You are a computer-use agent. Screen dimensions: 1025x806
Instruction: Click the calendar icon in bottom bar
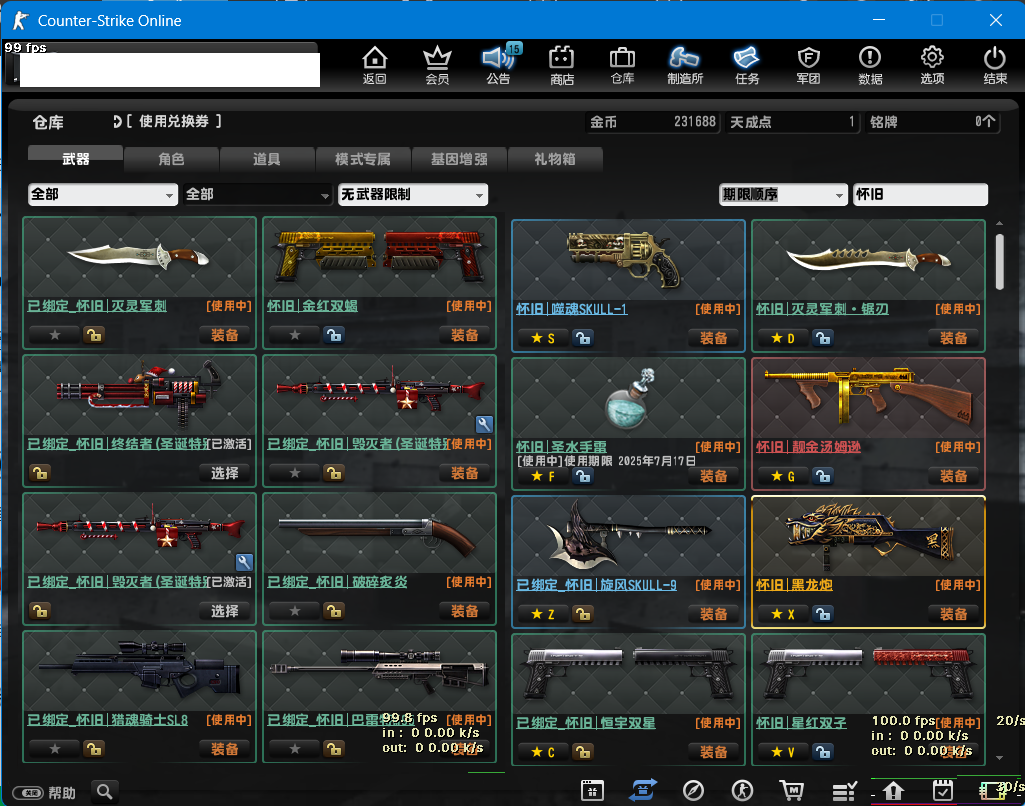click(x=592, y=791)
